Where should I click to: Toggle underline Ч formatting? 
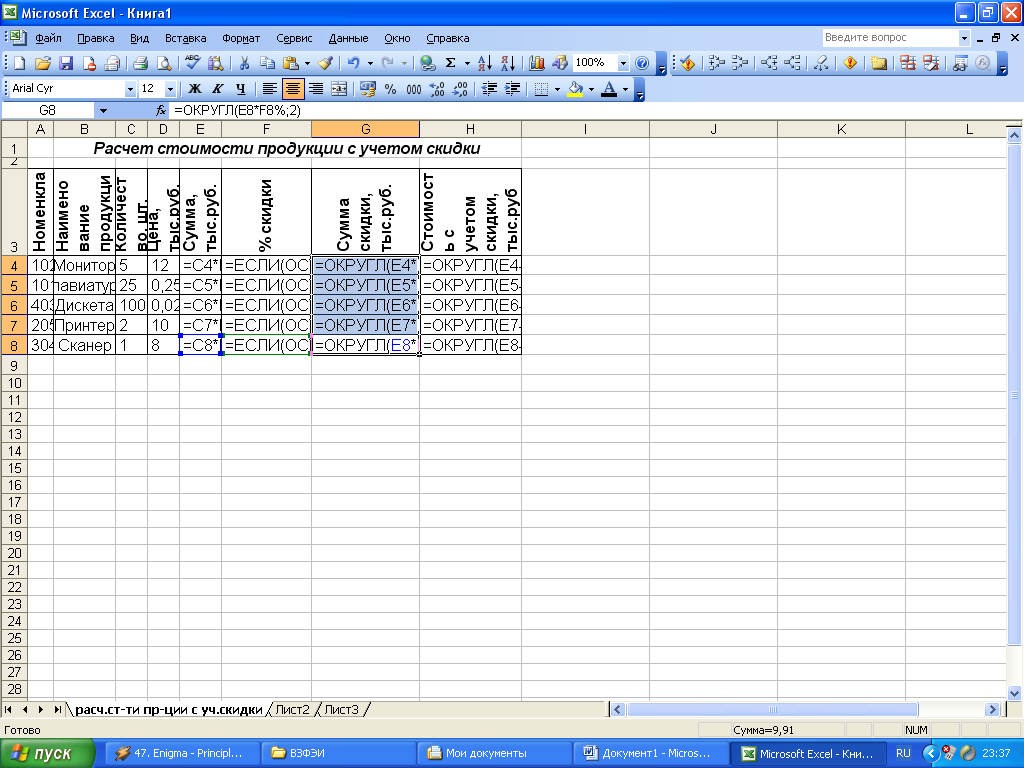241,89
